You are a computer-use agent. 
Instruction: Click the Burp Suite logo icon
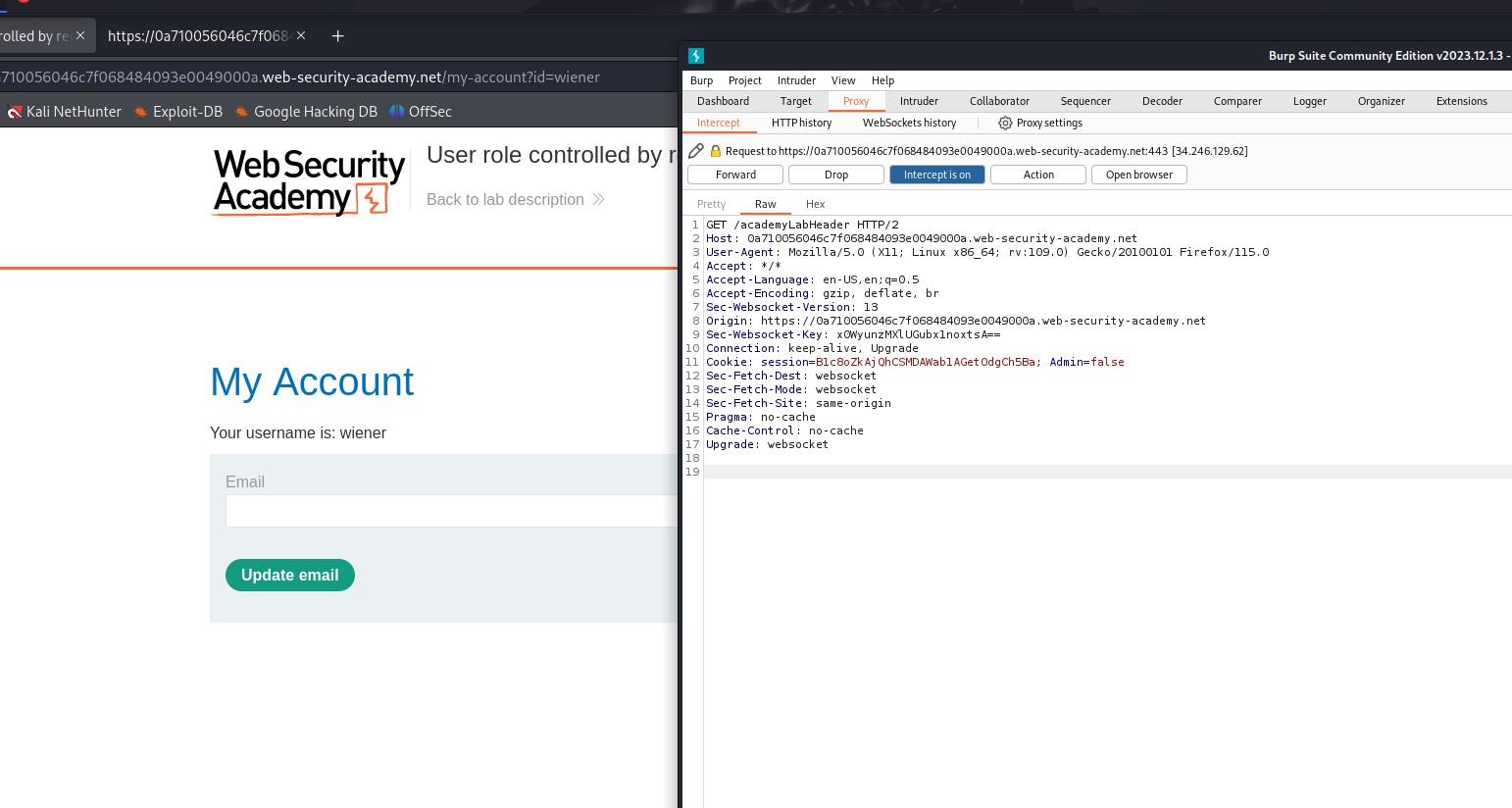696,56
